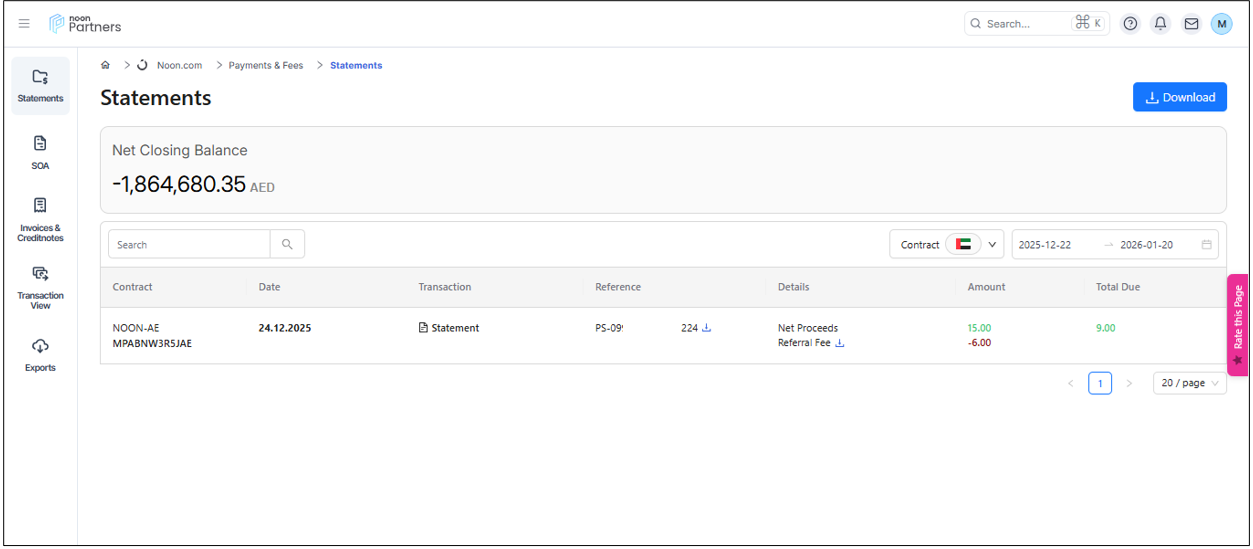1253x549 pixels.
Task: Download the statement reference file icon
Action: [x=707, y=328]
